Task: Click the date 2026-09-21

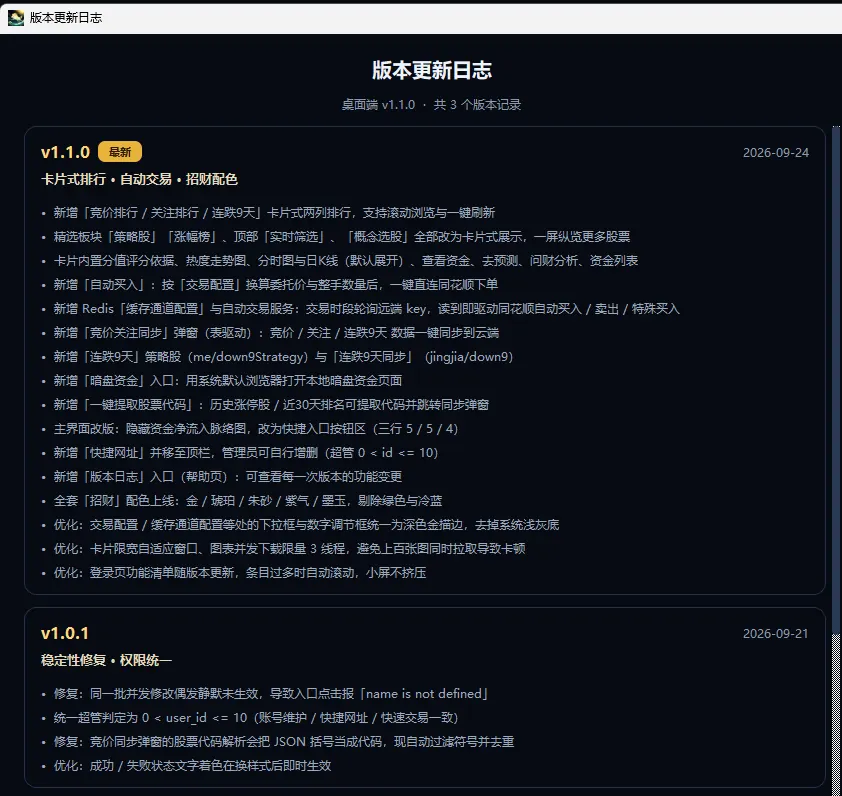Action: point(775,634)
